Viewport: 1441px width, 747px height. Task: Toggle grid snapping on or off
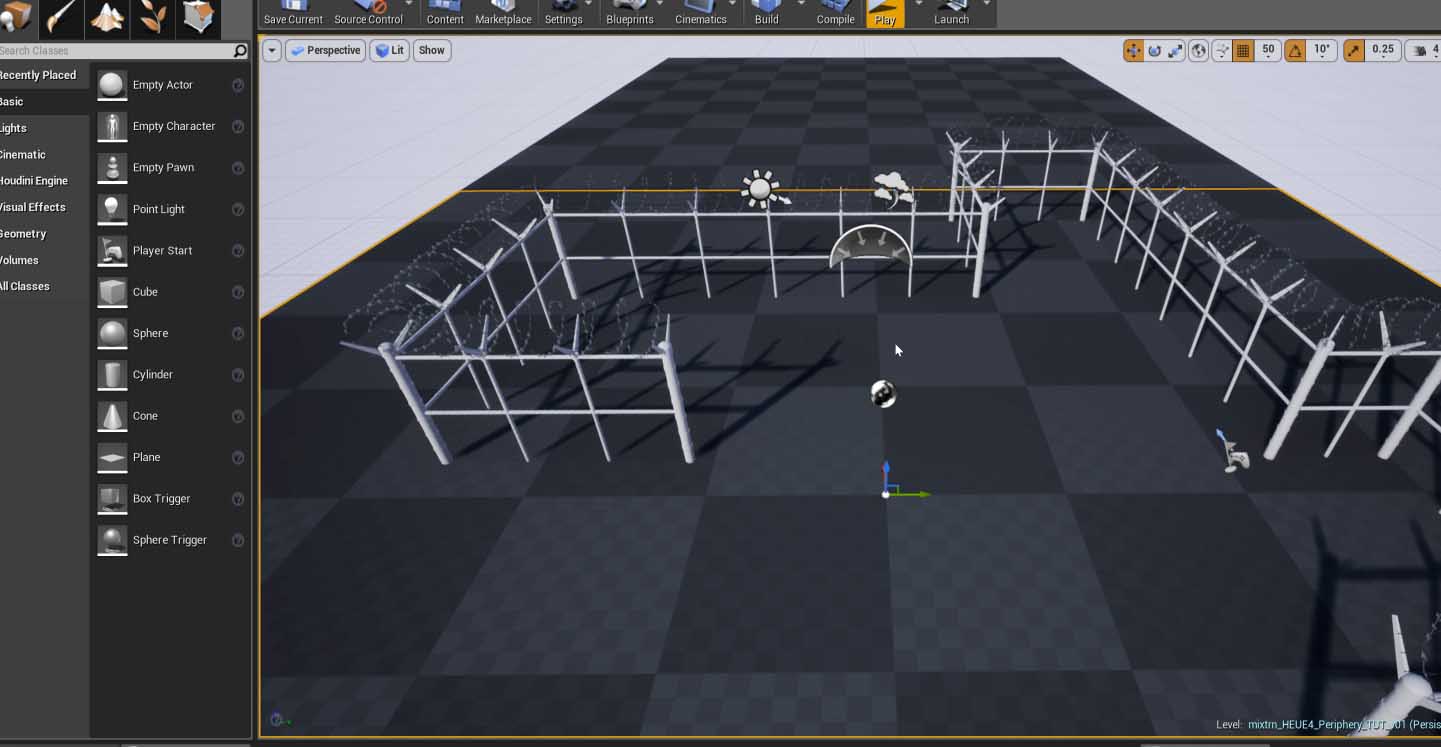(1243, 50)
